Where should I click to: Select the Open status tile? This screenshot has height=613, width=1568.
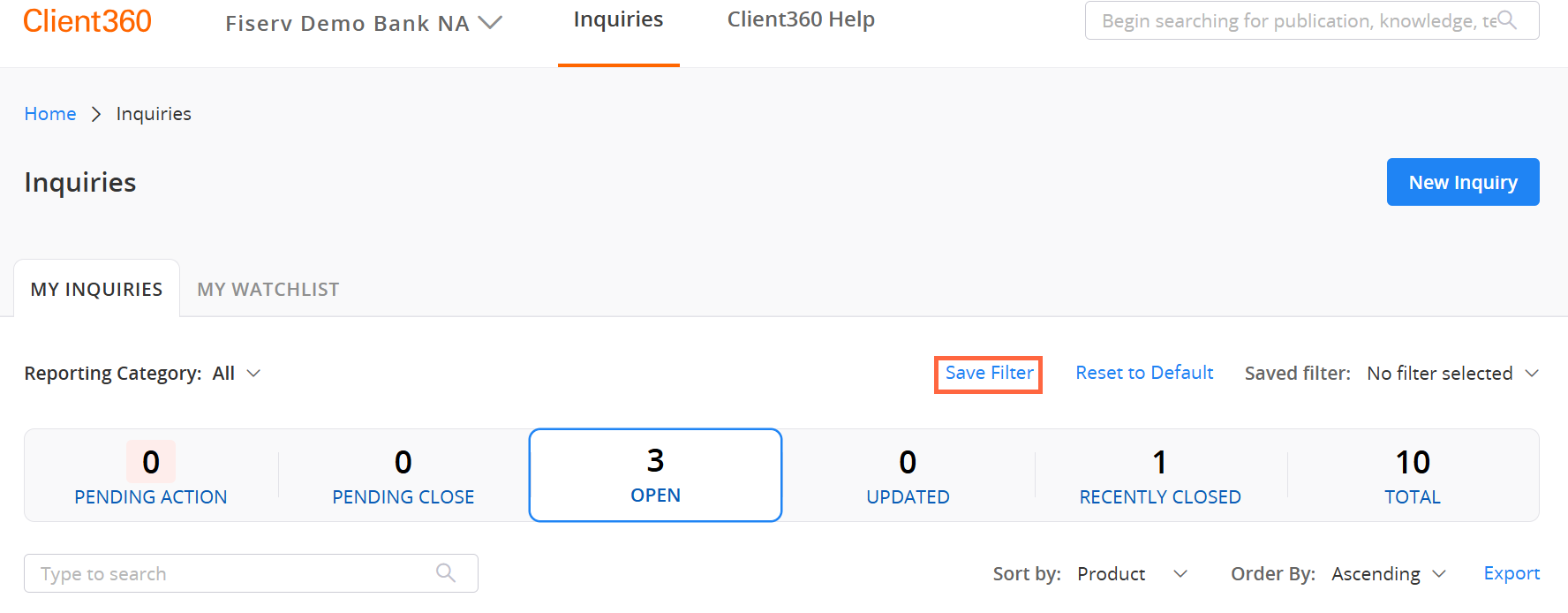coord(655,475)
